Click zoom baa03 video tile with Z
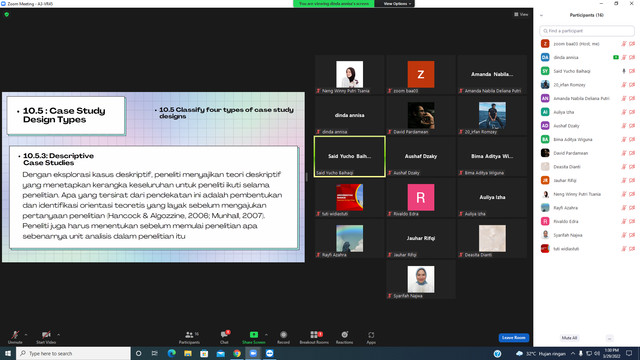640x360 pixels. coord(421,74)
